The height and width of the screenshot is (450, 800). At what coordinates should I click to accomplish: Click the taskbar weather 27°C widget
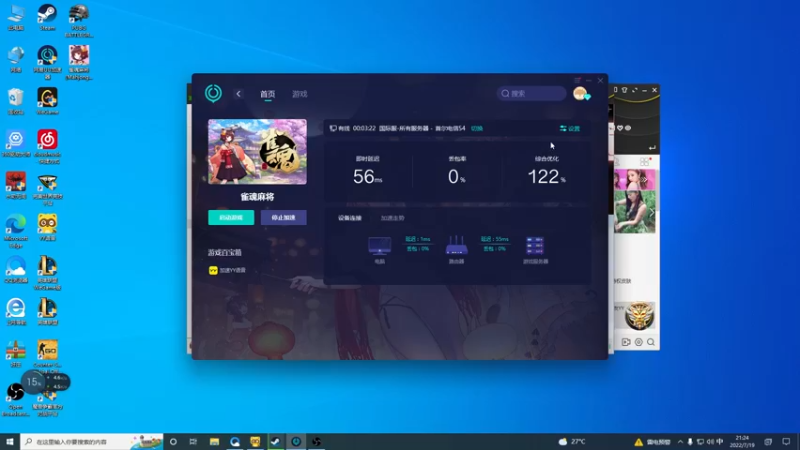click(x=572, y=441)
